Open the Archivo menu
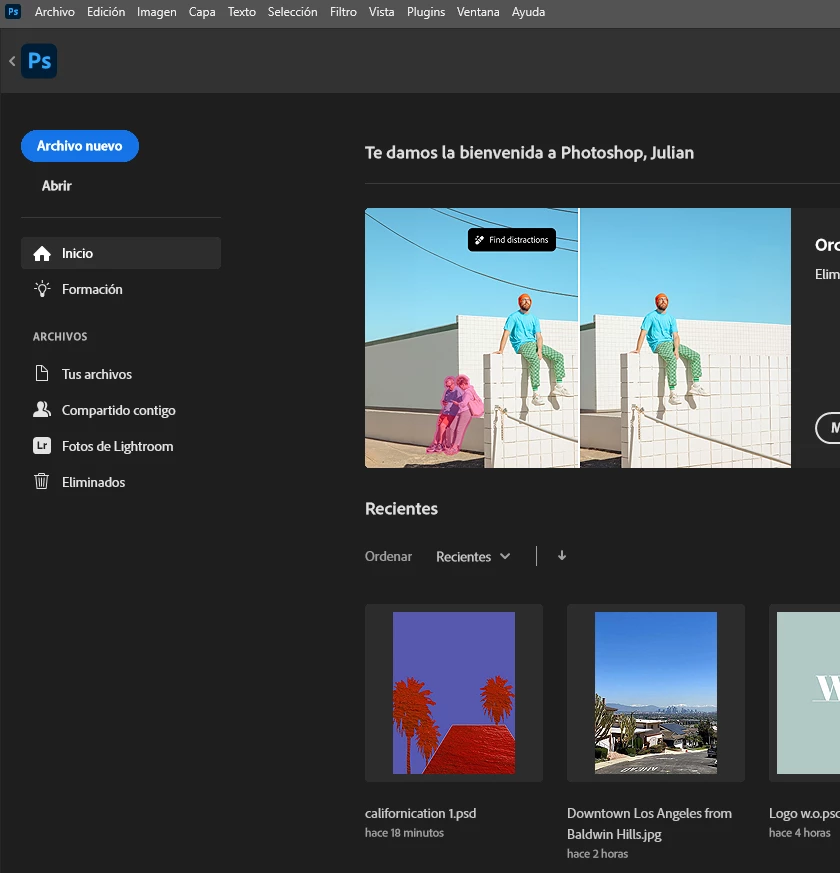 (55, 12)
